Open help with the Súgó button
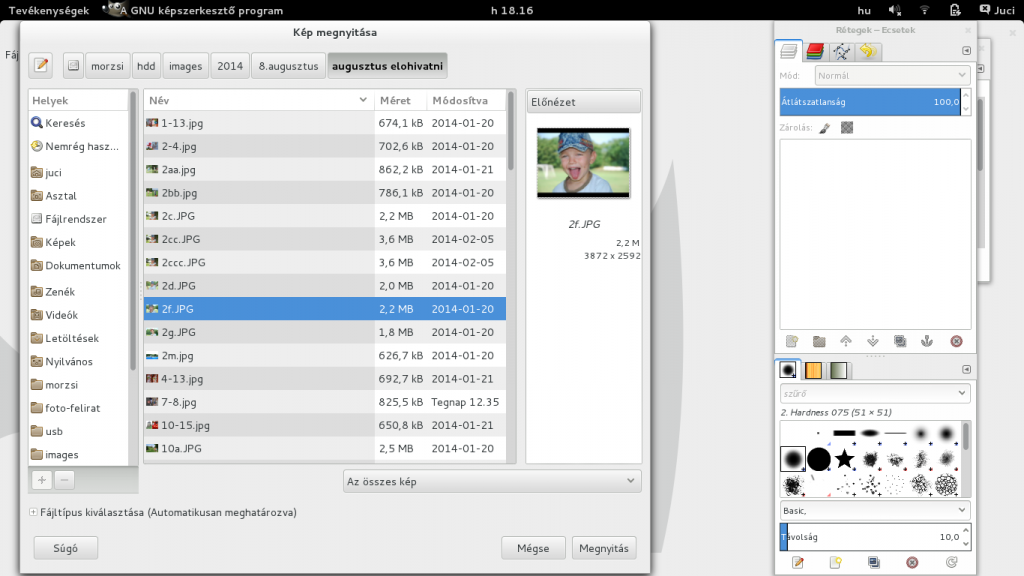 tap(64, 547)
